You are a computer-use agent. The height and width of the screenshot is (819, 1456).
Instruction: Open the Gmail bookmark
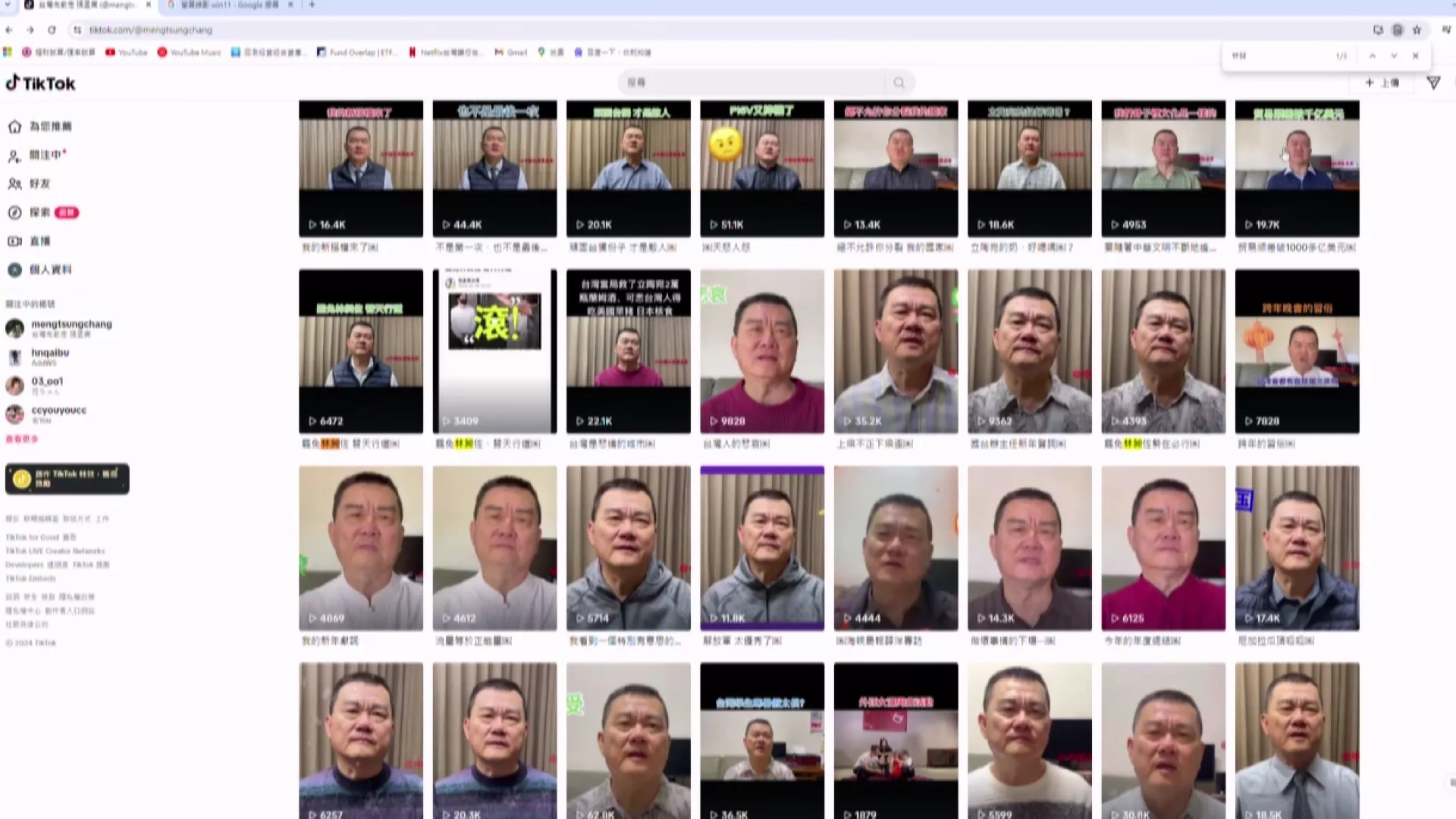point(511,52)
